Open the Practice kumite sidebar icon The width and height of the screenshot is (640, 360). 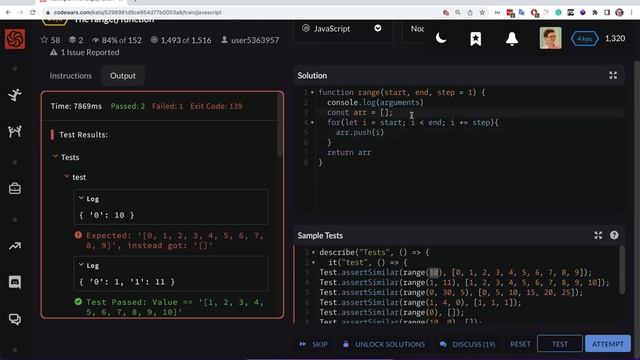pos(15,131)
